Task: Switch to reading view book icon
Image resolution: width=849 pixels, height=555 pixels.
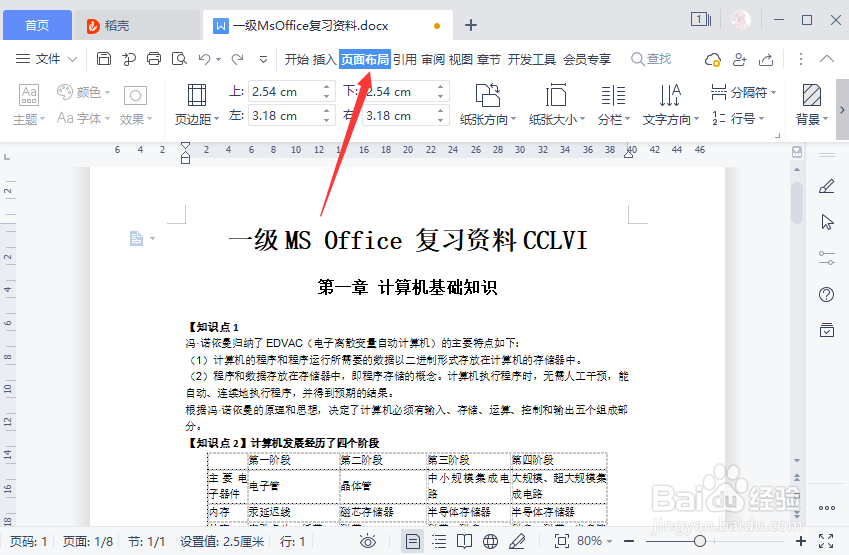Action: [x=464, y=541]
